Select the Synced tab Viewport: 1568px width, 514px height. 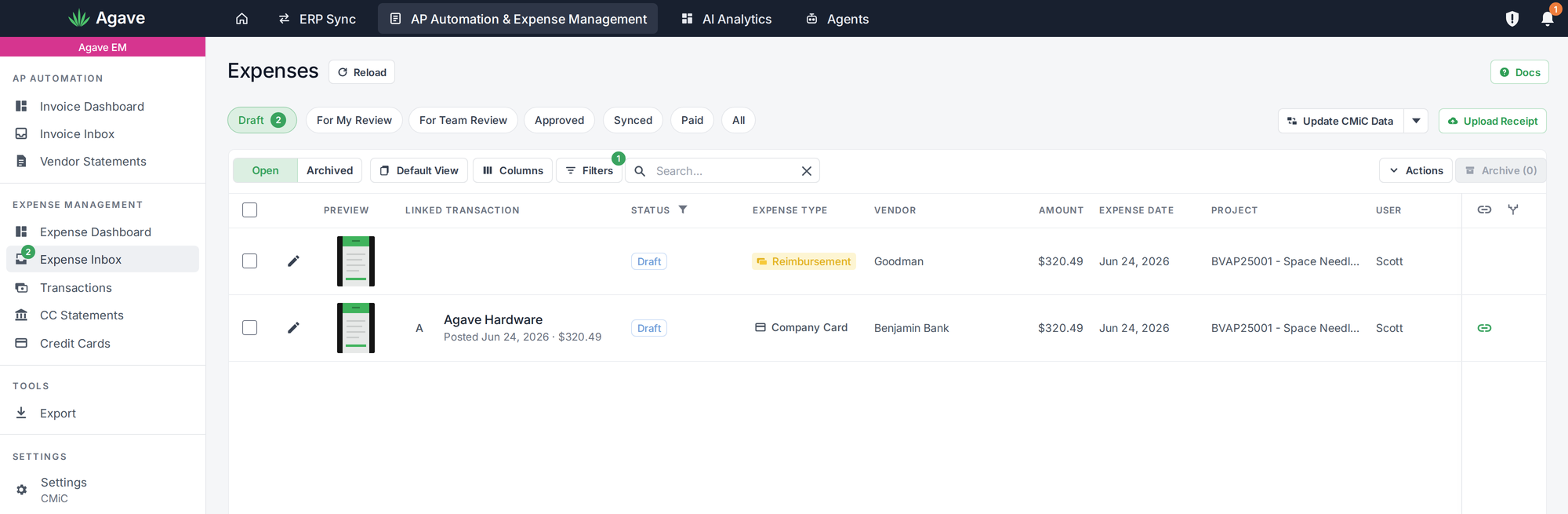(x=633, y=120)
